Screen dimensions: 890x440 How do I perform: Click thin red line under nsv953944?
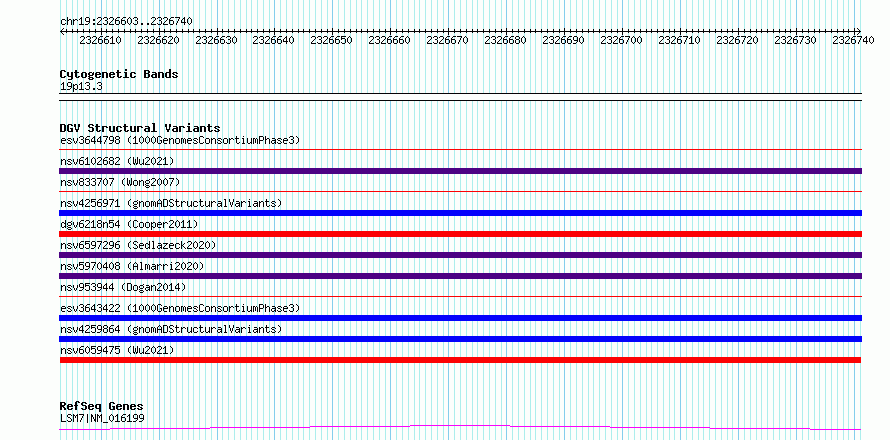460,296
